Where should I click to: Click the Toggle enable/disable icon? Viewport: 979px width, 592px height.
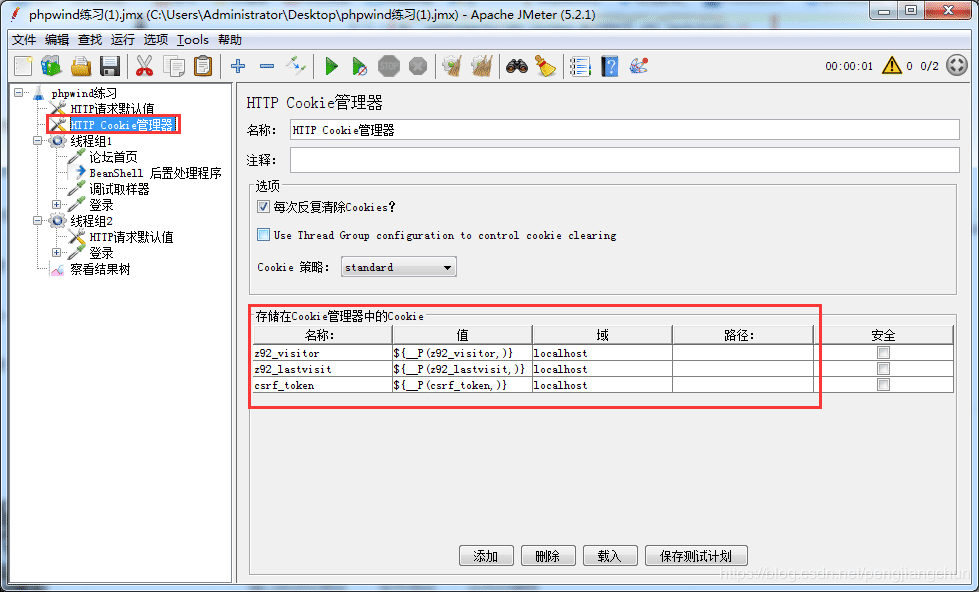(x=296, y=66)
